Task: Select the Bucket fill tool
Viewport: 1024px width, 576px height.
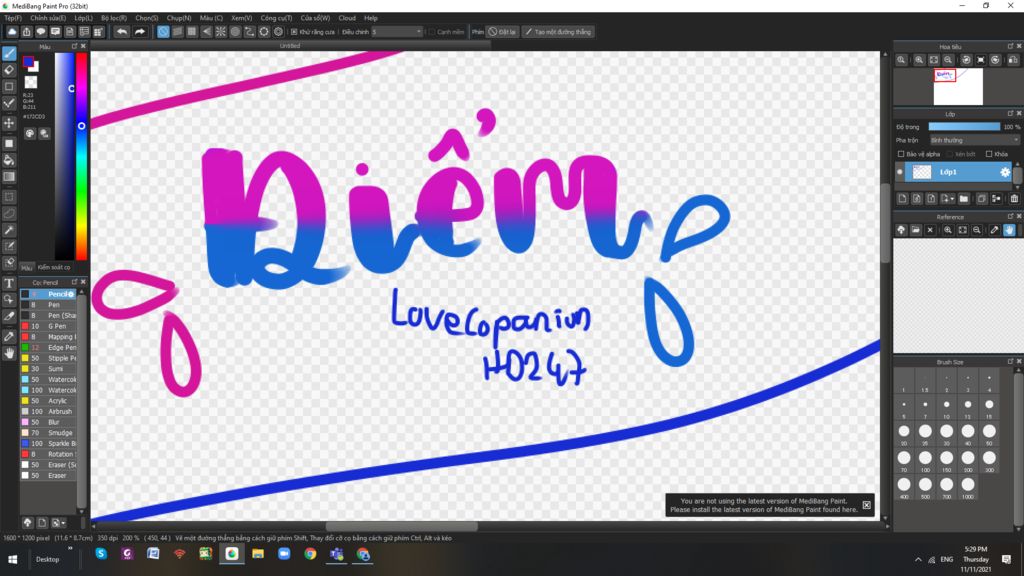Action: click(9, 160)
